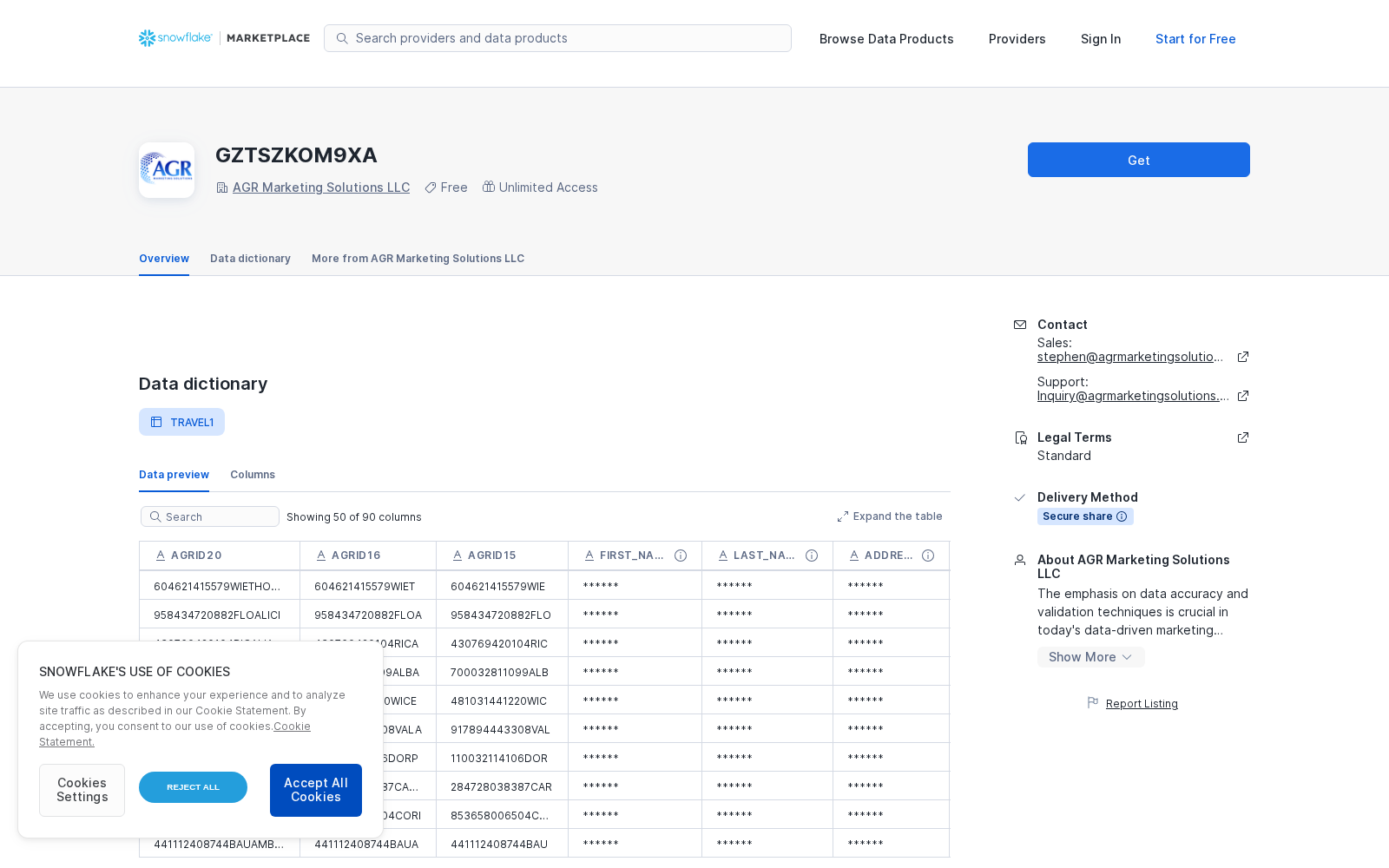Open the Data dictionary tab
Viewport: 1389px width, 868px height.
pyautogui.click(x=250, y=259)
